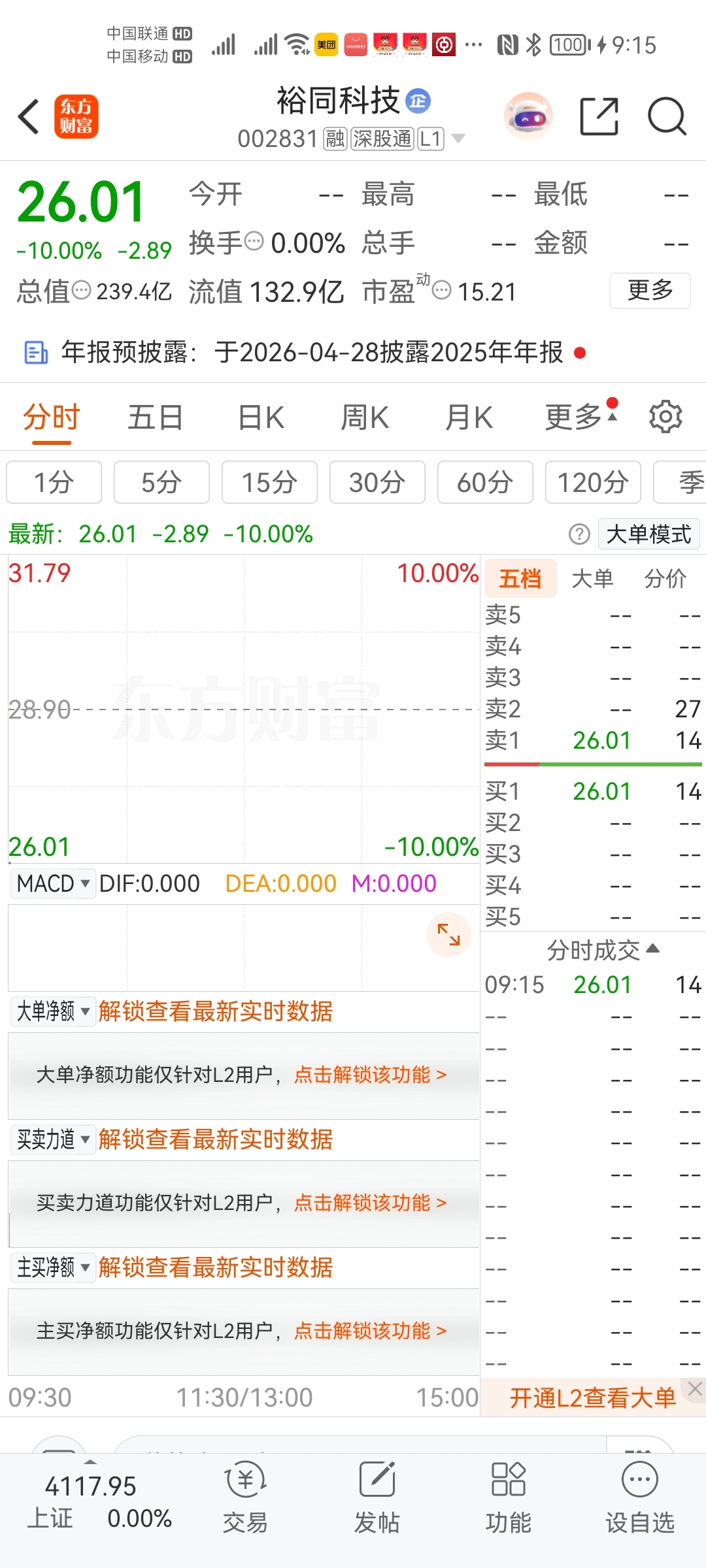The image size is (706, 1568).
Task: Tap the share/export icon
Action: click(599, 116)
